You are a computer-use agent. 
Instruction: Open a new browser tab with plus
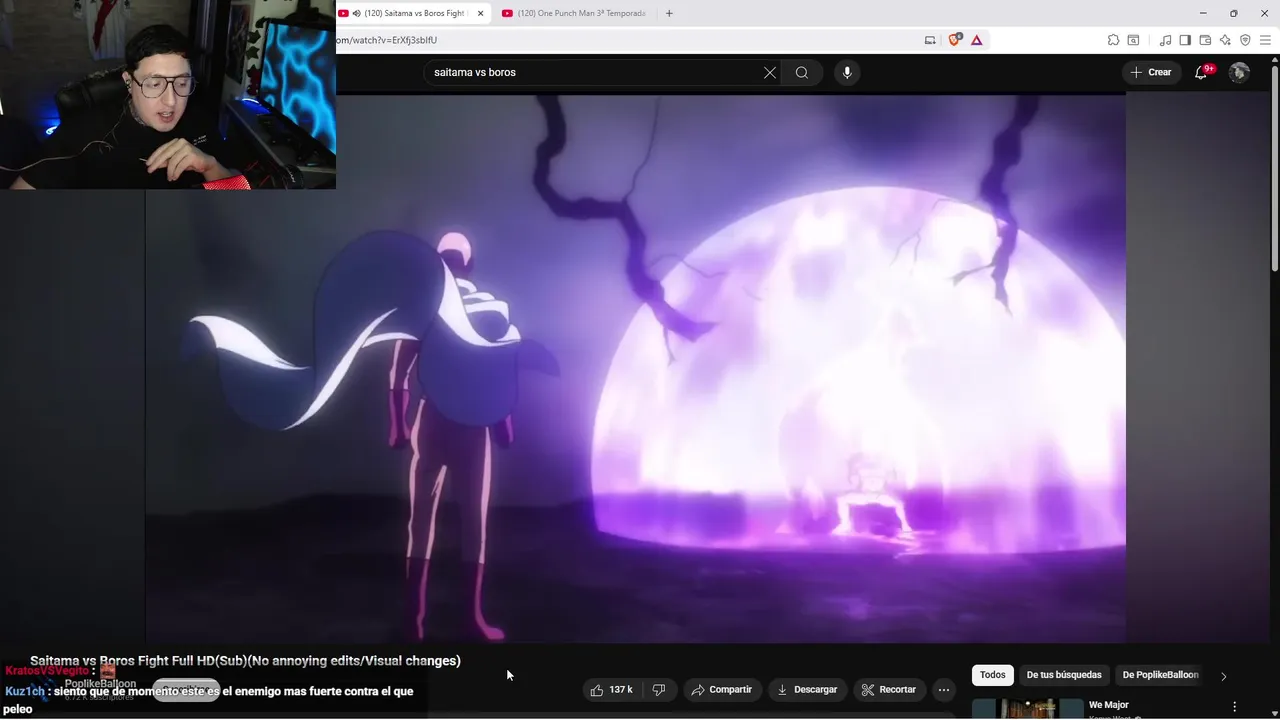669,13
